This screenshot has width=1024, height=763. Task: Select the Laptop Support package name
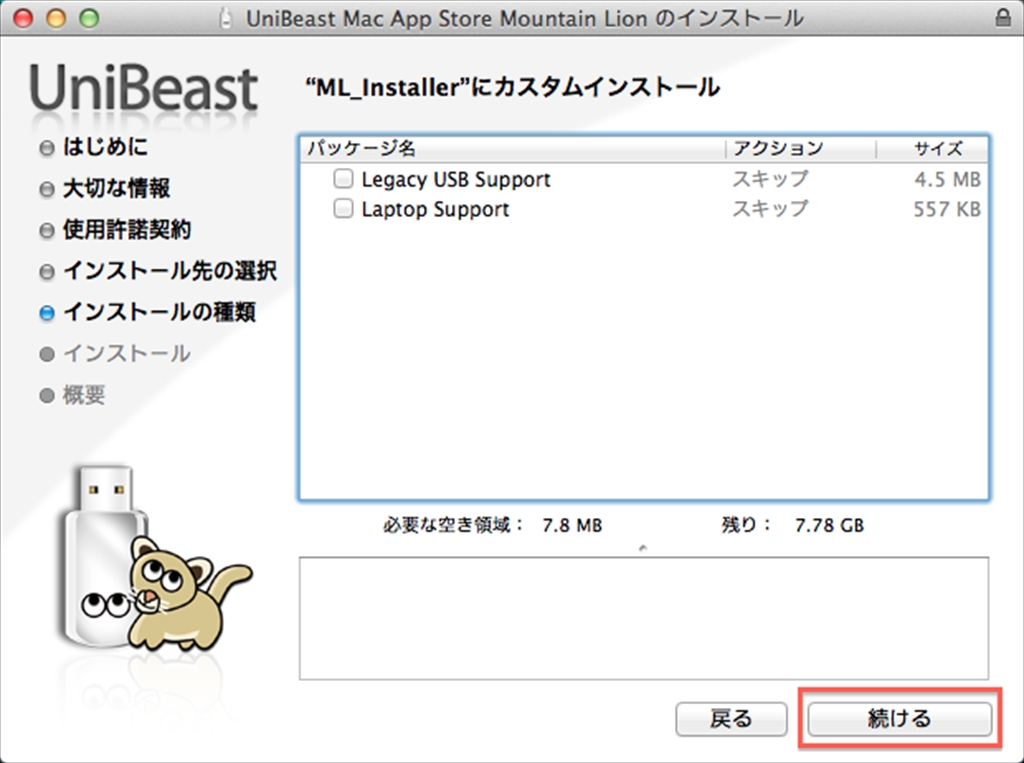(435, 209)
